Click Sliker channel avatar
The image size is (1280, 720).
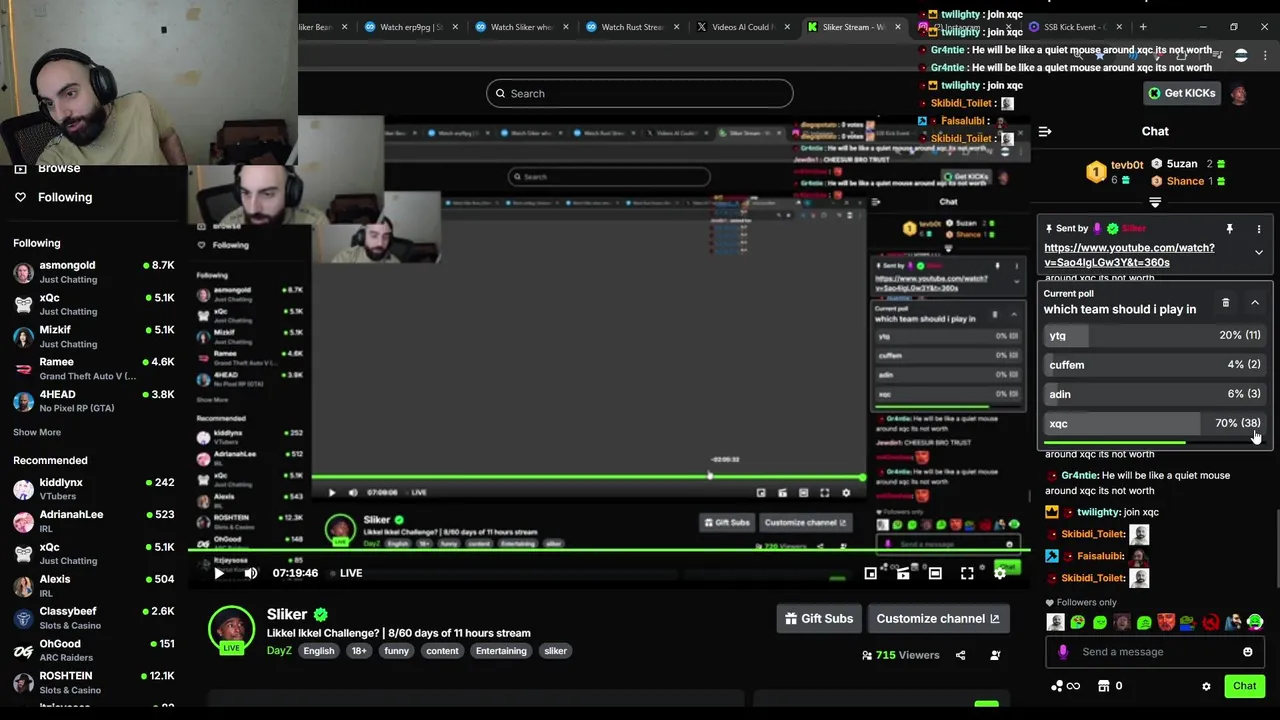tap(232, 630)
